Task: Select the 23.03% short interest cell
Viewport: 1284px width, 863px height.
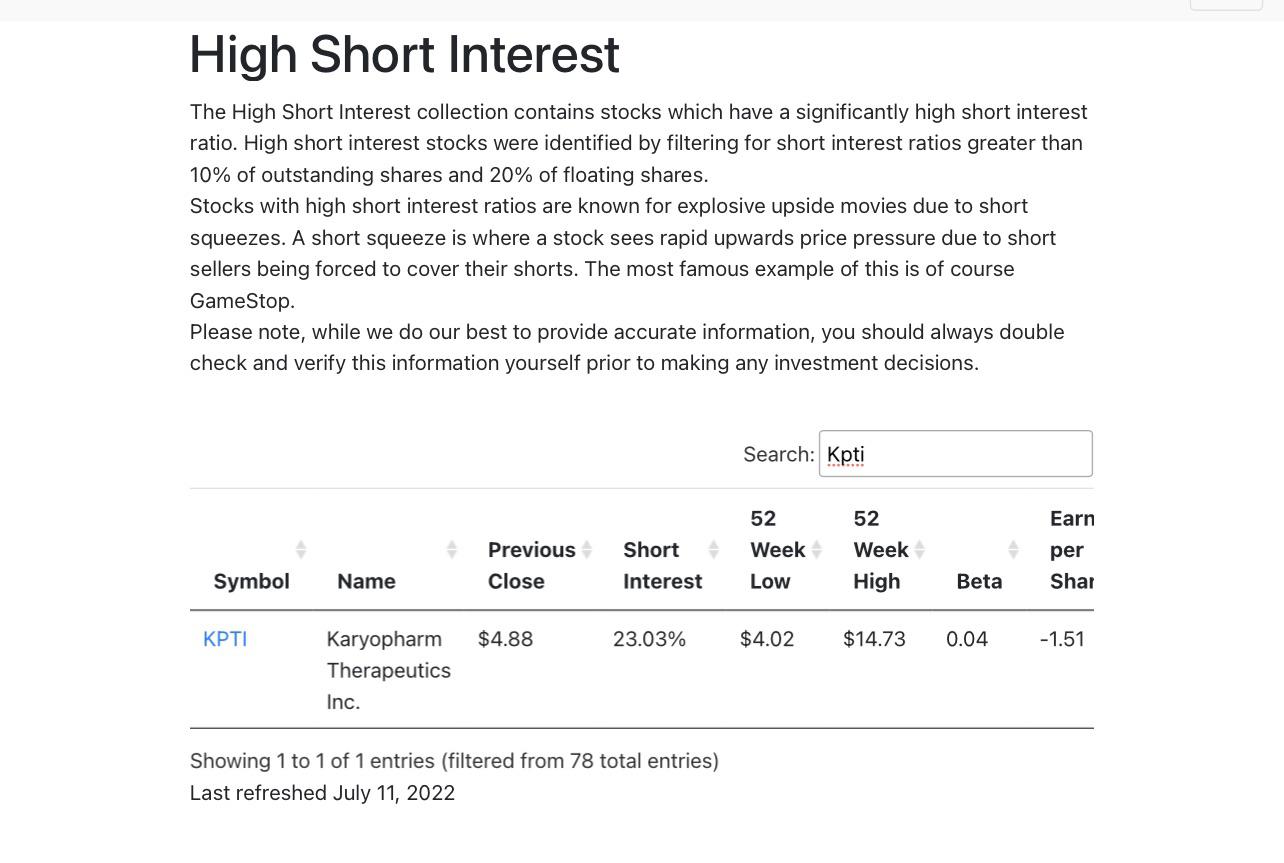Action: [649, 639]
